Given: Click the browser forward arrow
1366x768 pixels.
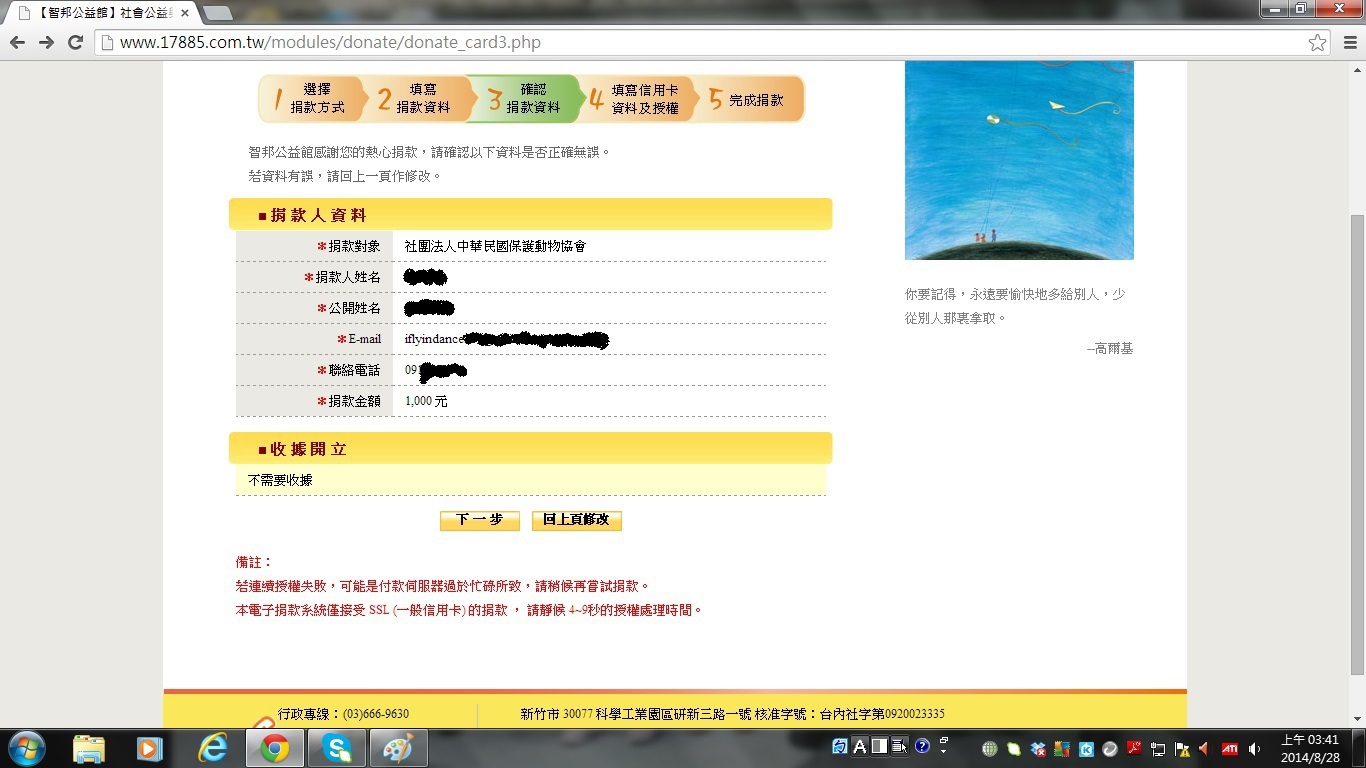Looking at the screenshot, I should (x=46, y=42).
